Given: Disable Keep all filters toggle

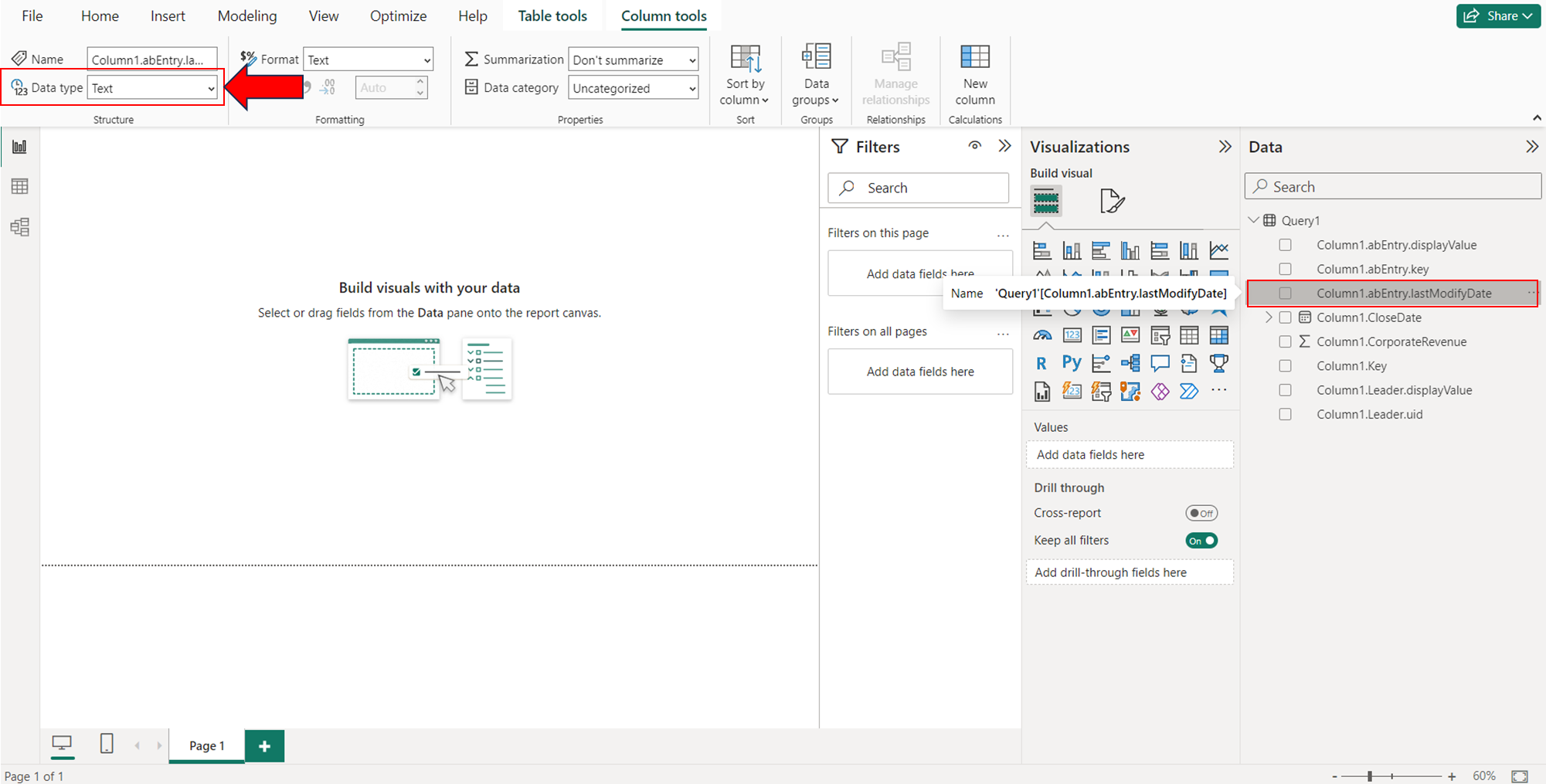Looking at the screenshot, I should coord(1201,541).
